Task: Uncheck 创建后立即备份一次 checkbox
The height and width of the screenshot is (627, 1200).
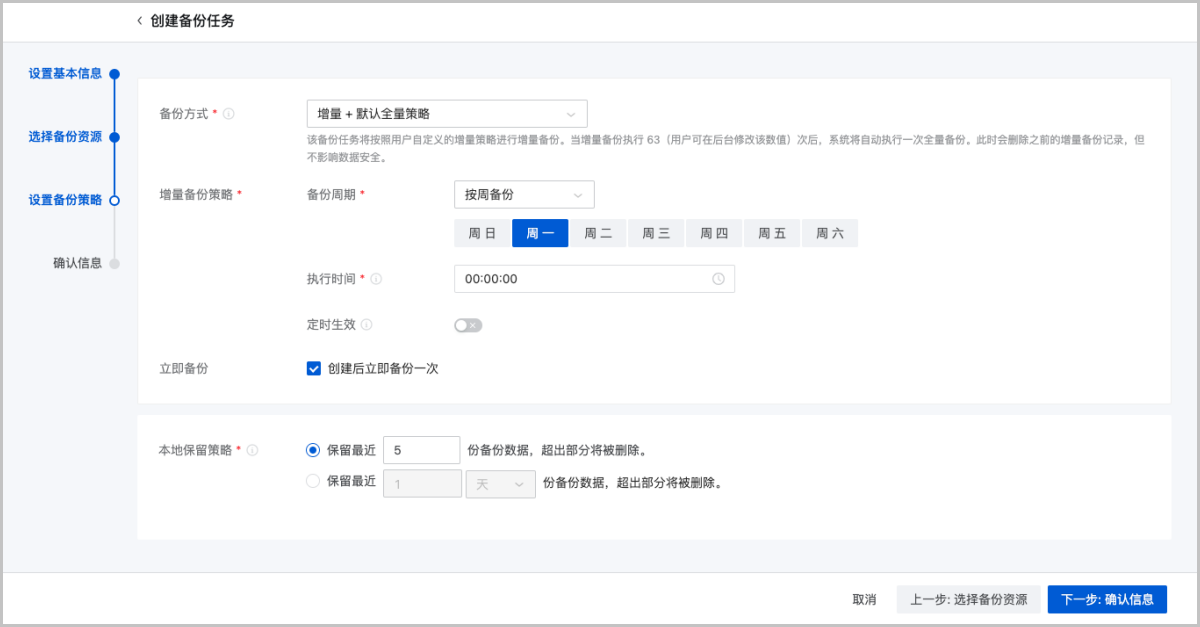Action: [313, 368]
